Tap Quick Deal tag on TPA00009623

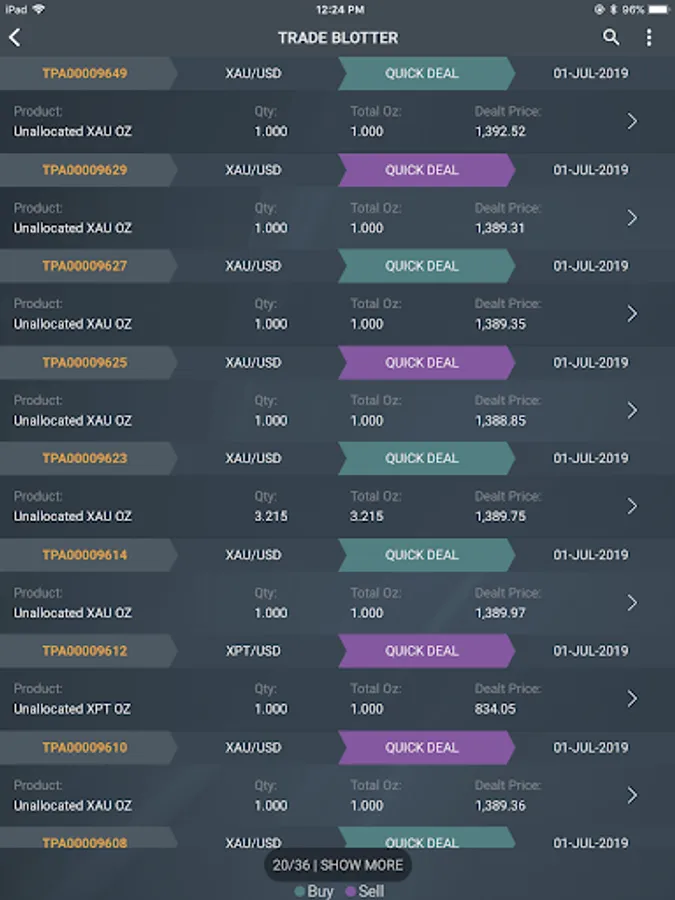[x=422, y=458]
